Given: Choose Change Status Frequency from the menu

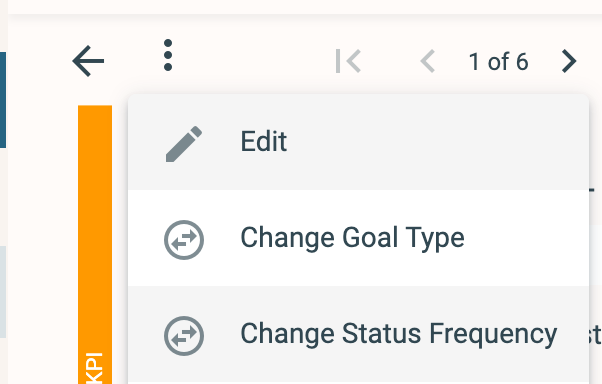Looking at the screenshot, I should click(x=399, y=334).
